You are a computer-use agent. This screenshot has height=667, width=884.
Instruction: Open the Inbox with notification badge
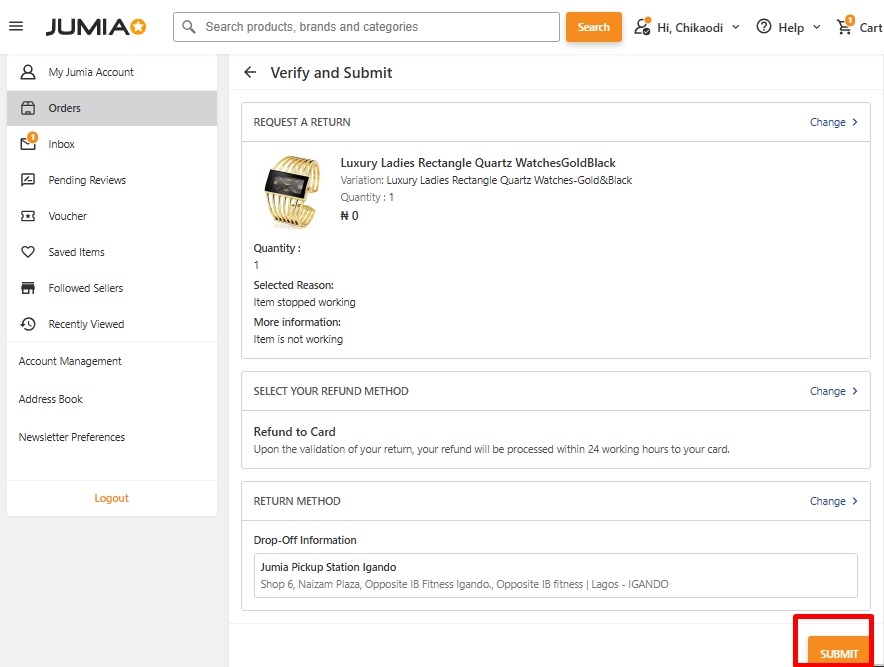click(61, 144)
